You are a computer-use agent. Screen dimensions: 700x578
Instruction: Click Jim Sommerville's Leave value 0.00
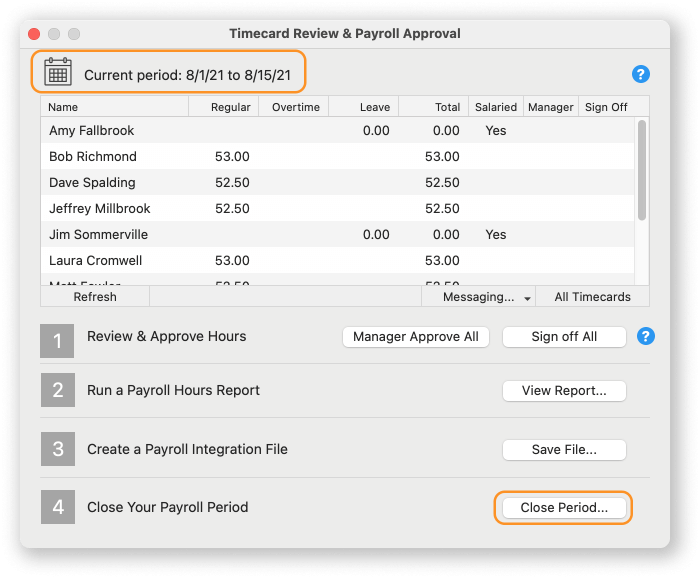pos(376,235)
